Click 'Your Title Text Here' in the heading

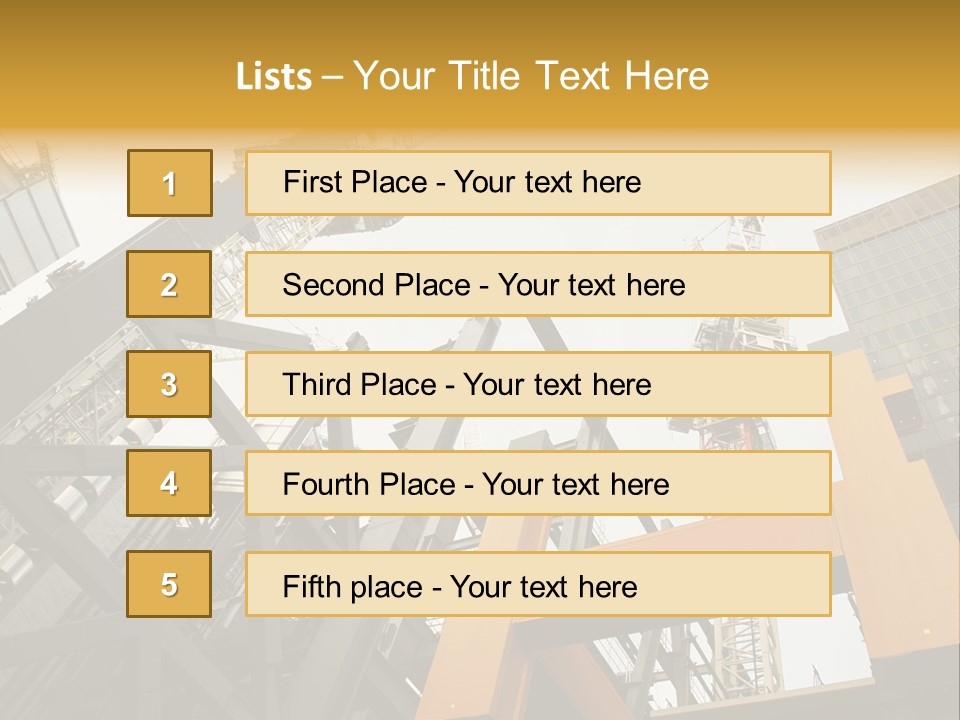[x=530, y=76]
